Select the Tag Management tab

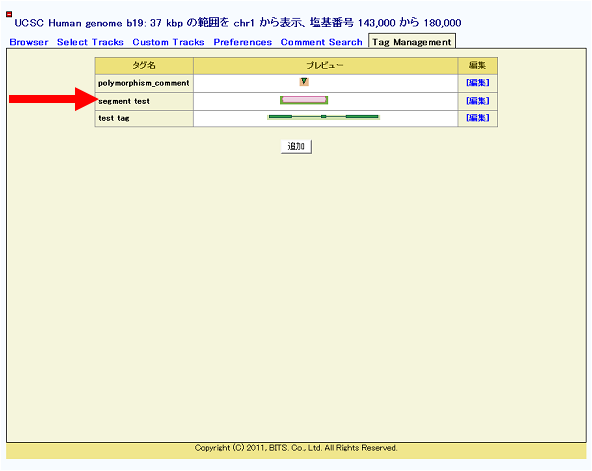[412, 42]
